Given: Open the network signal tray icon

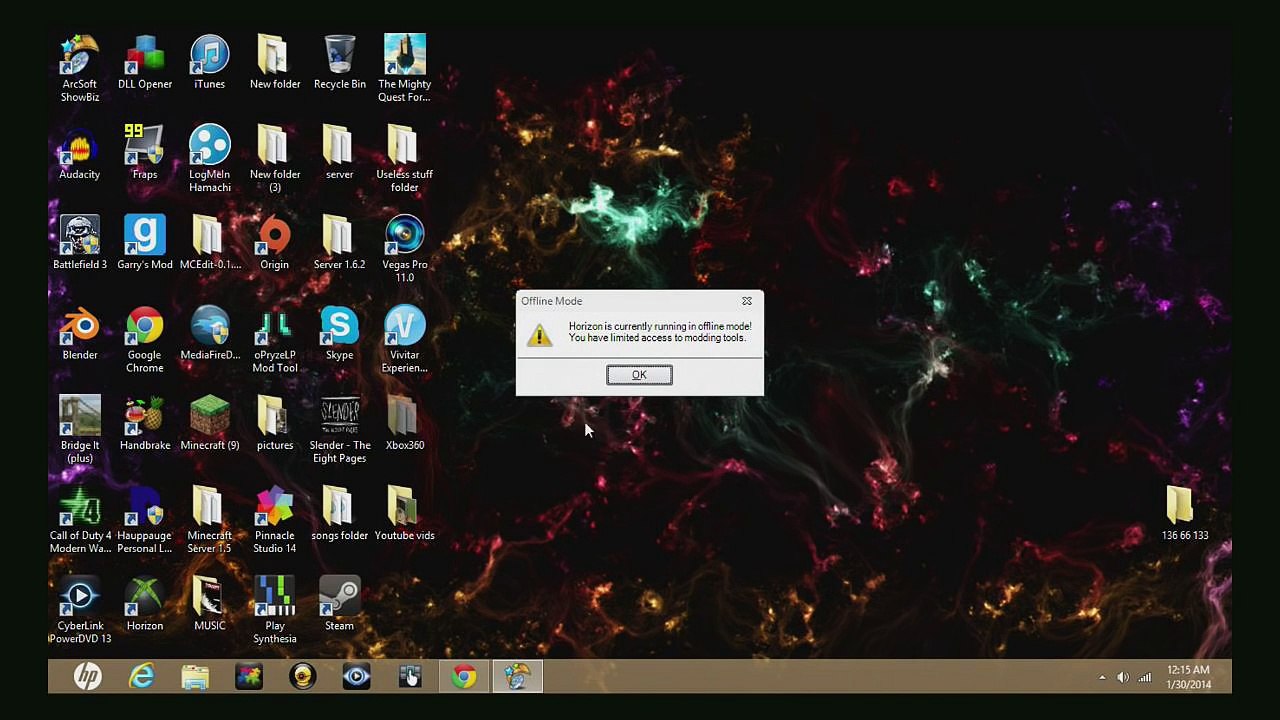Looking at the screenshot, I should click(x=1145, y=677).
